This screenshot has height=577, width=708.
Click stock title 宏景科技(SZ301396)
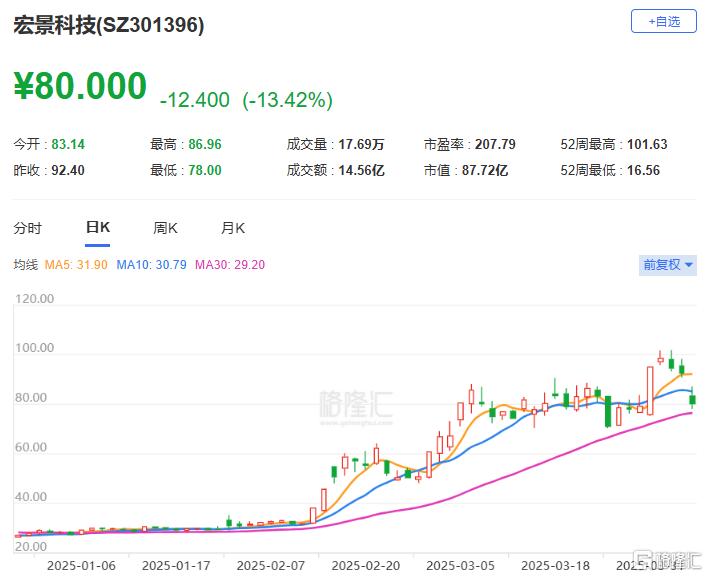(x=108, y=25)
